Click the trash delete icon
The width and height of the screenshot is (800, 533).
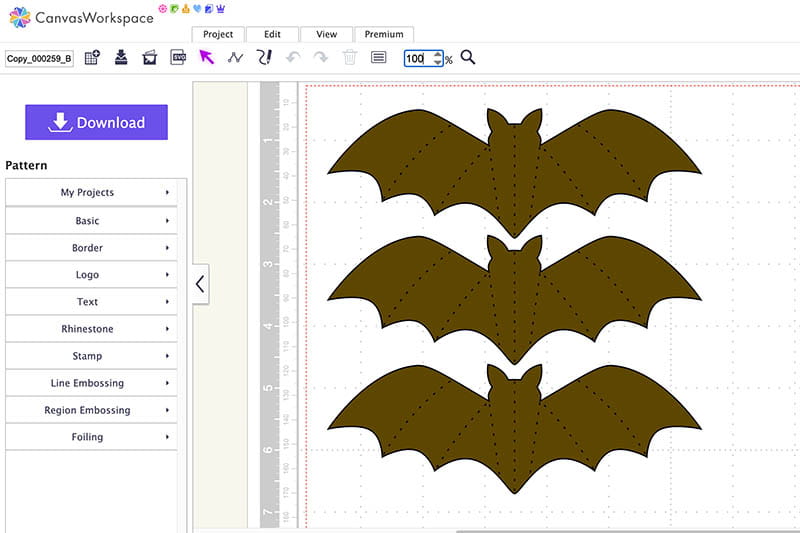coord(350,58)
